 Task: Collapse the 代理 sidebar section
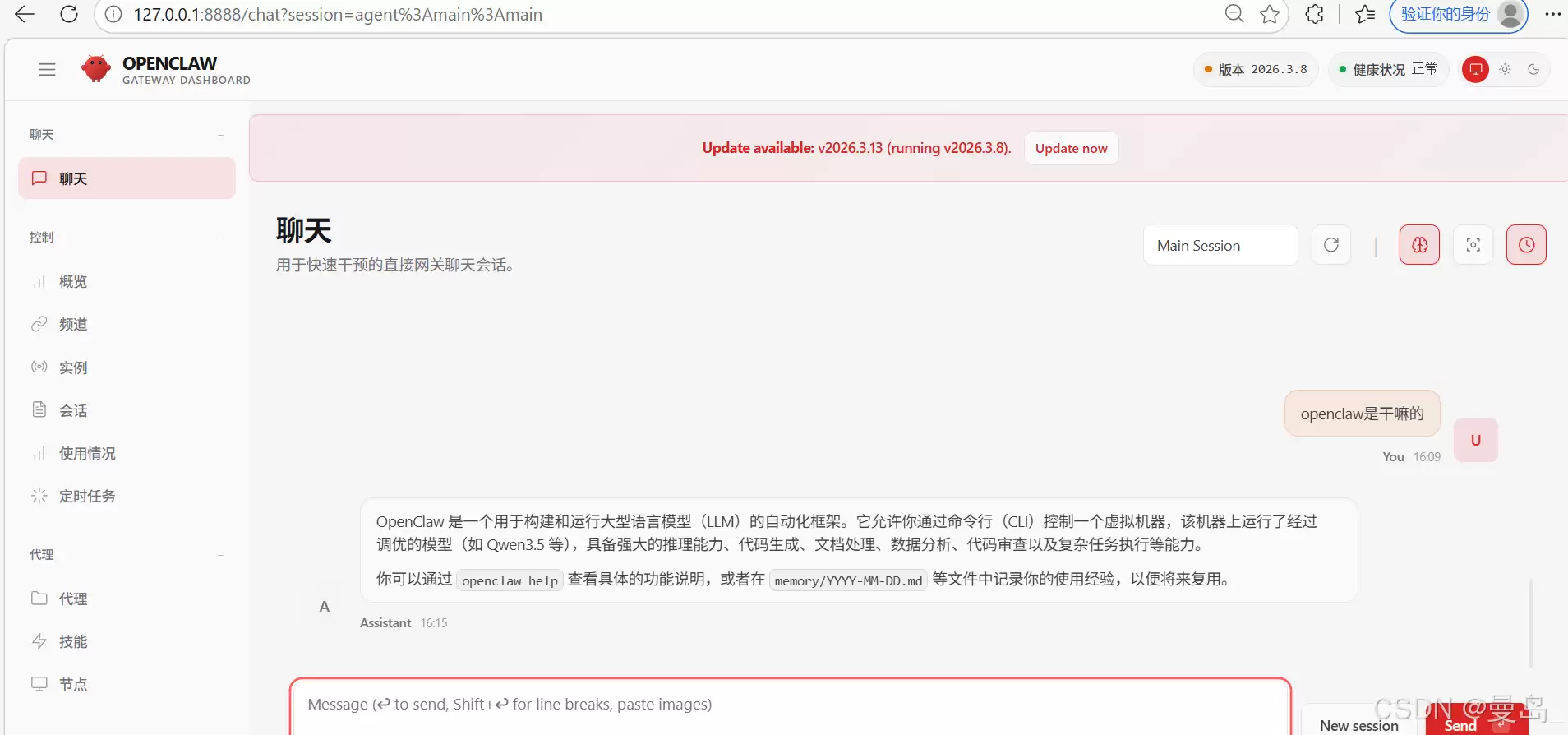(x=220, y=555)
